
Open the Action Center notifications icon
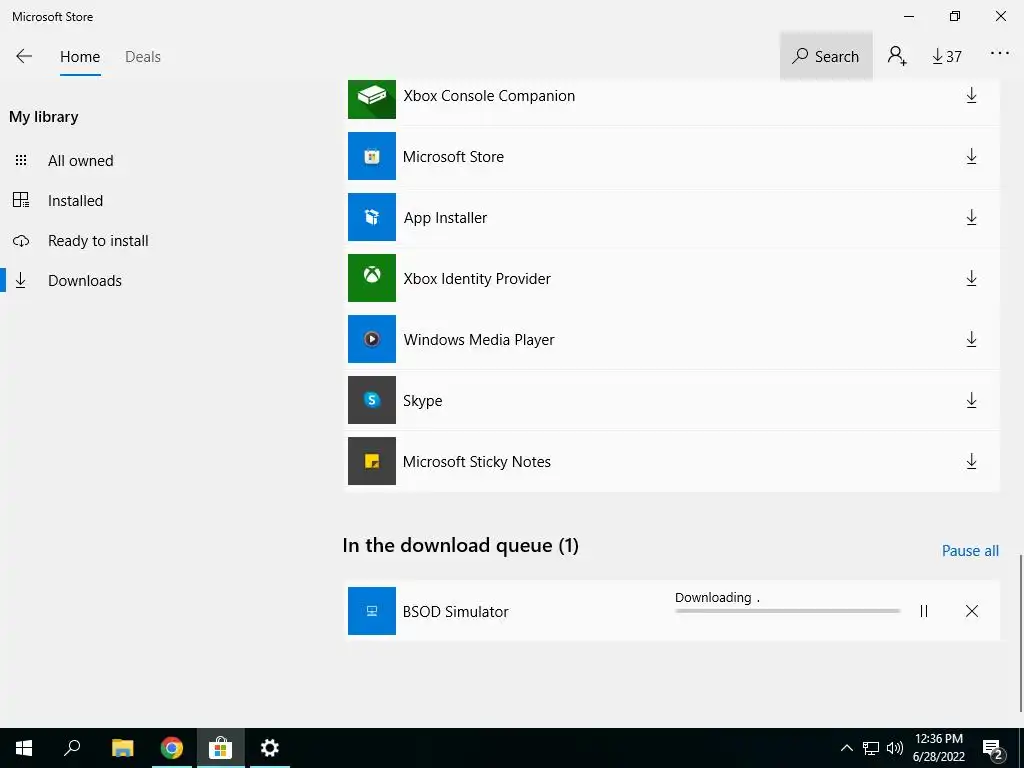pyautogui.click(x=993, y=748)
